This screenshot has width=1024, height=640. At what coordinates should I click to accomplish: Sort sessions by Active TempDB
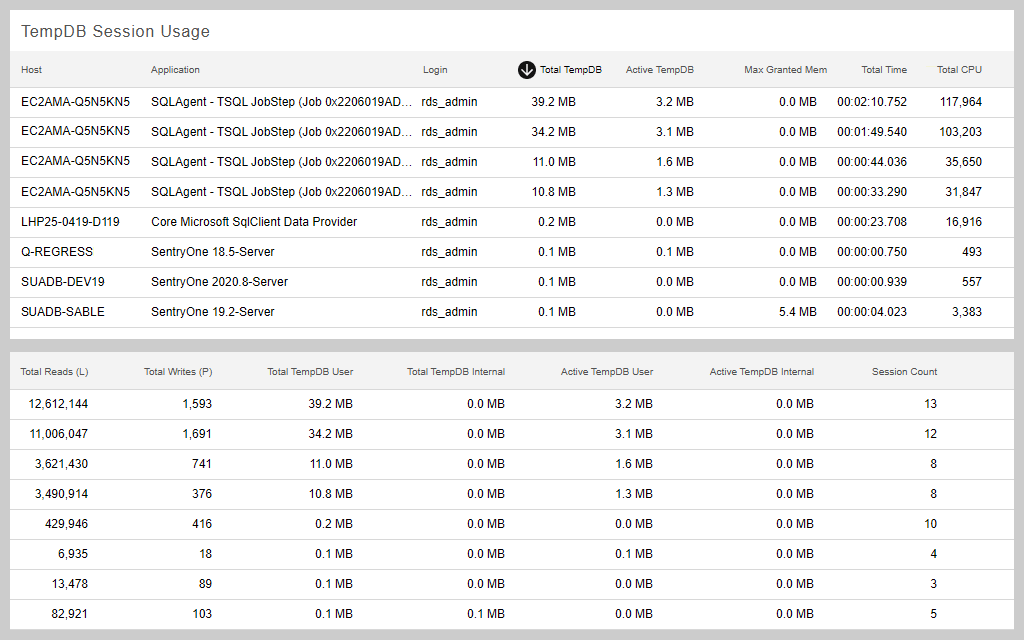tap(659, 70)
